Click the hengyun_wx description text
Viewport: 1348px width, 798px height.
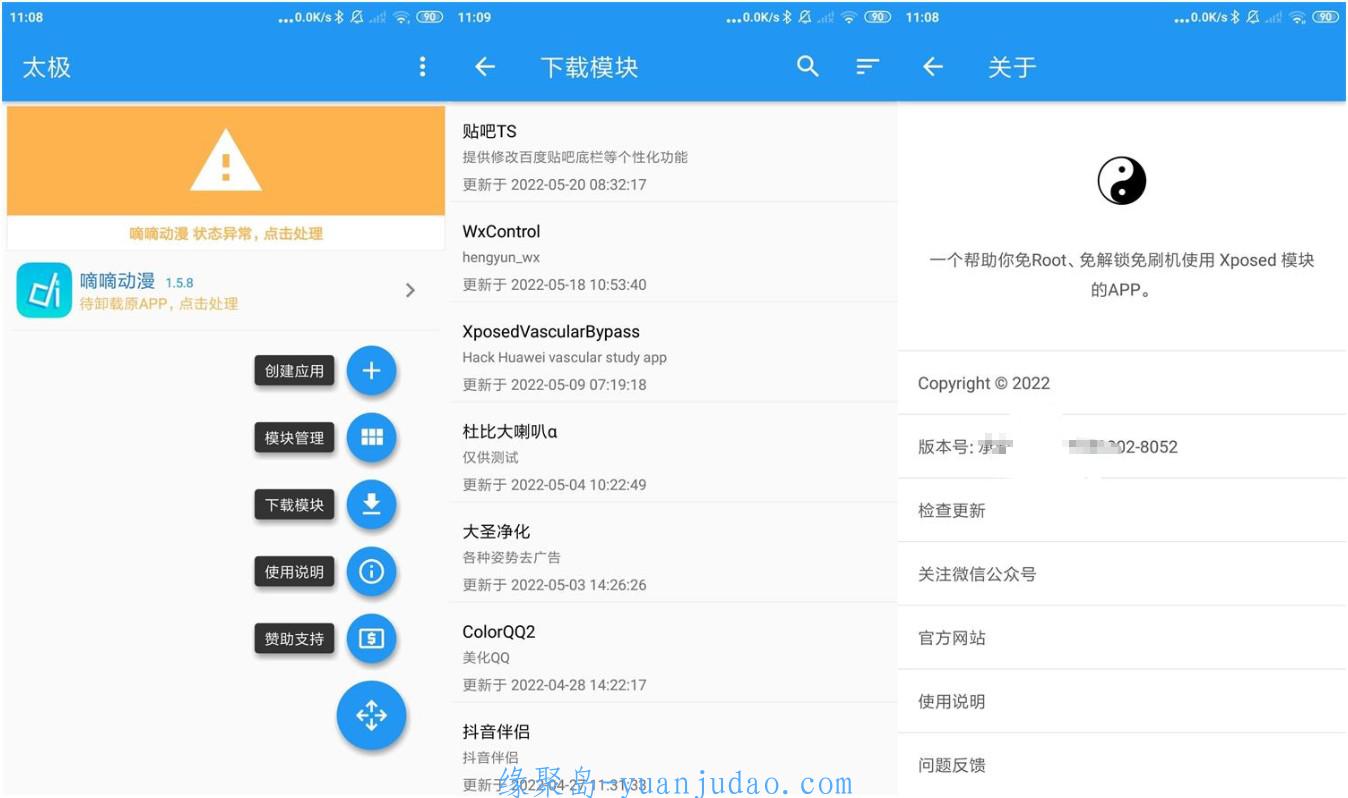(501, 257)
